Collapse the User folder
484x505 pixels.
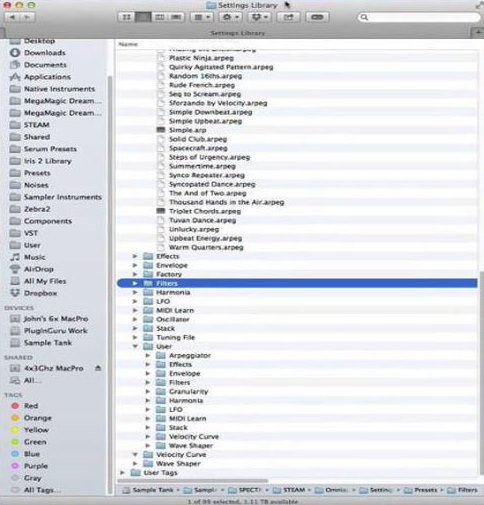[135, 346]
